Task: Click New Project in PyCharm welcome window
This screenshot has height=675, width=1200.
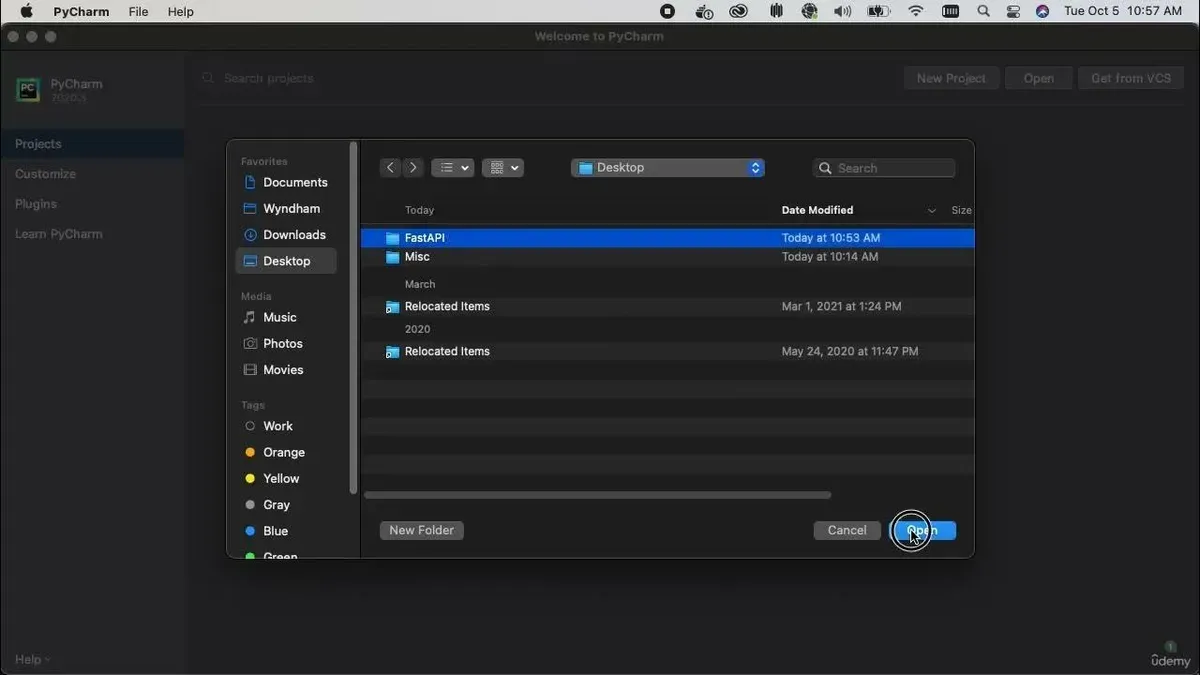Action: pyautogui.click(x=951, y=78)
